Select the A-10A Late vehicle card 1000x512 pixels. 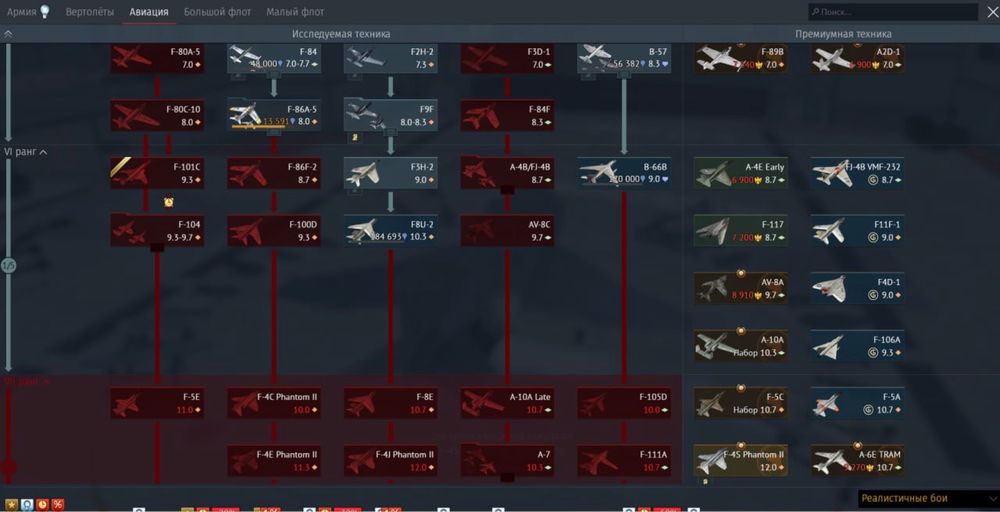[x=508, y=404]
